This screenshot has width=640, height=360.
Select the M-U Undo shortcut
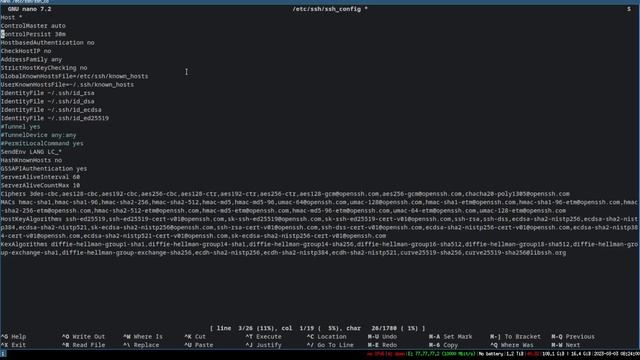point(382,337)
